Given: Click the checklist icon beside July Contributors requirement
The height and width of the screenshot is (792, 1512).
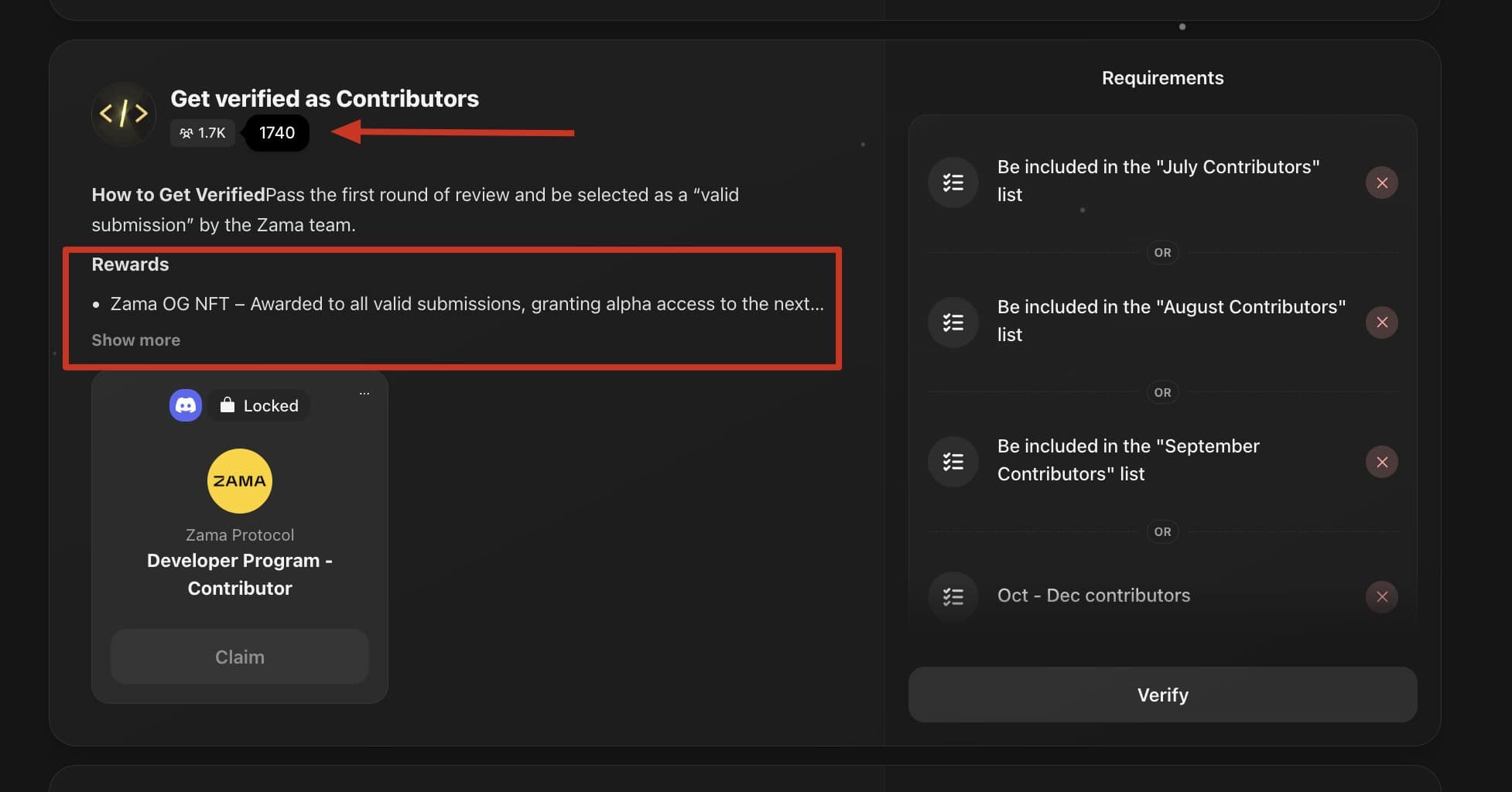Looking at the screenshot, I should pyautogui.click(x=952, y=183).
